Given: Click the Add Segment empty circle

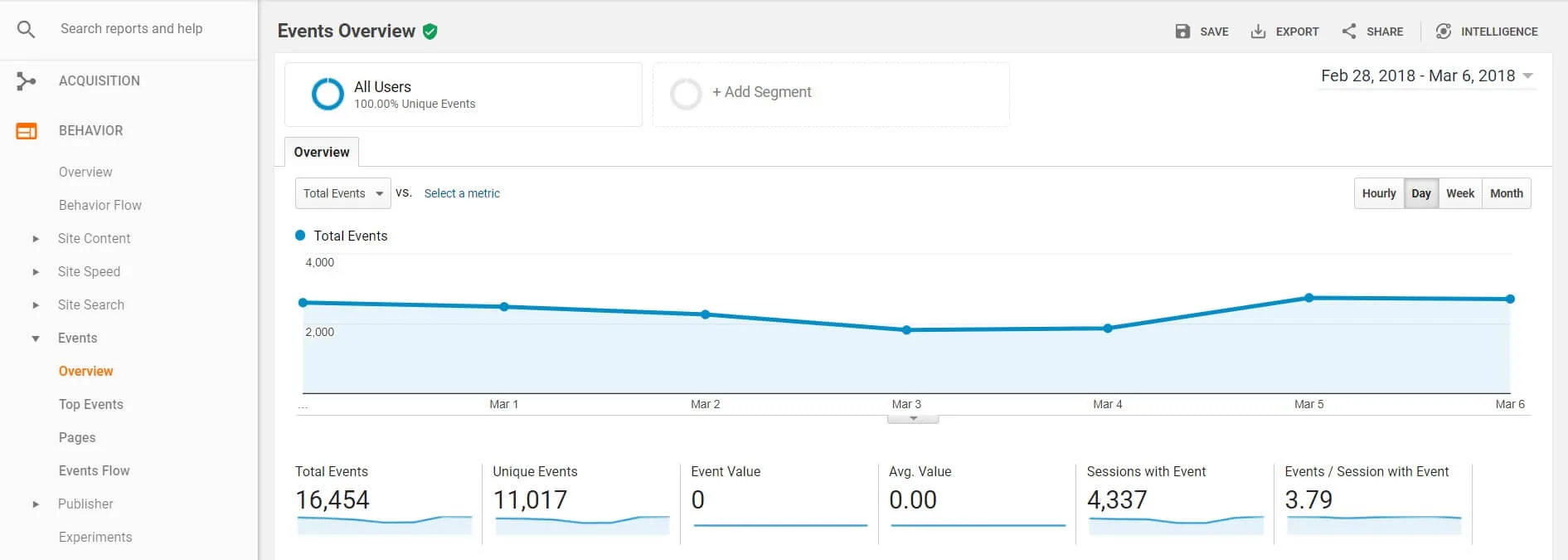Looking at the screenshot, I should coord(686,95).
